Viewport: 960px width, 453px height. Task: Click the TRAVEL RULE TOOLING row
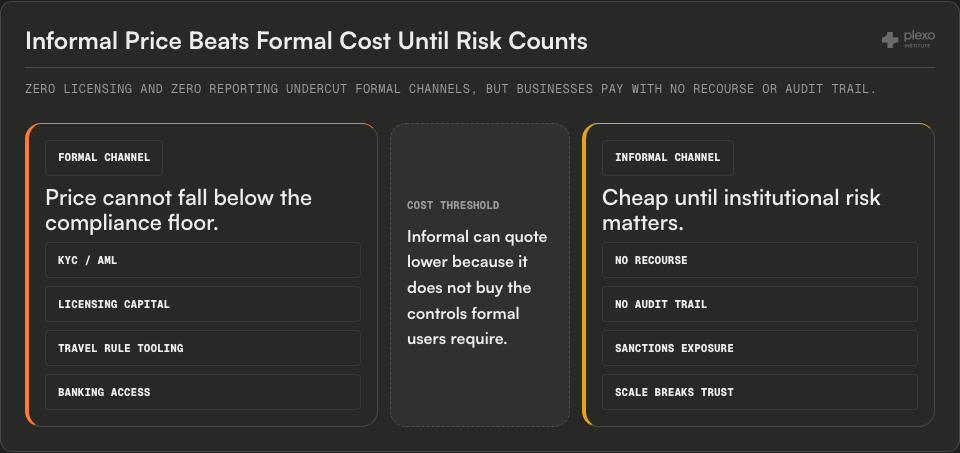click(x=203, y=348)
